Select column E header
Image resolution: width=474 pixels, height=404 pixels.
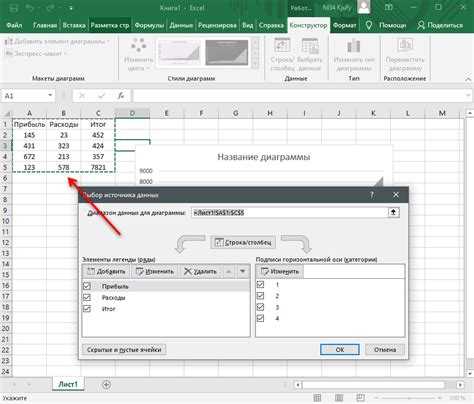[167, 113]
